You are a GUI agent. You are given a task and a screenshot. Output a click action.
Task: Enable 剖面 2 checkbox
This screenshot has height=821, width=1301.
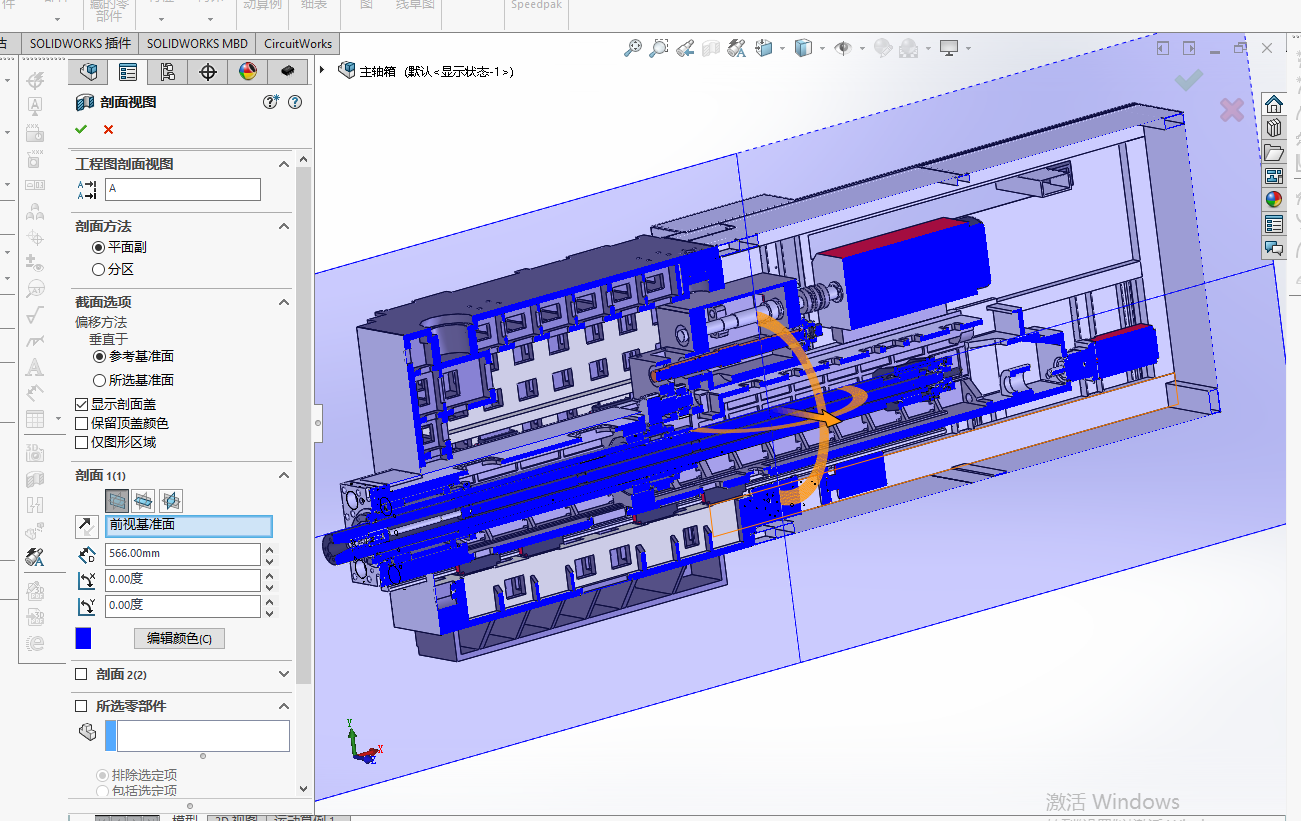82,674
